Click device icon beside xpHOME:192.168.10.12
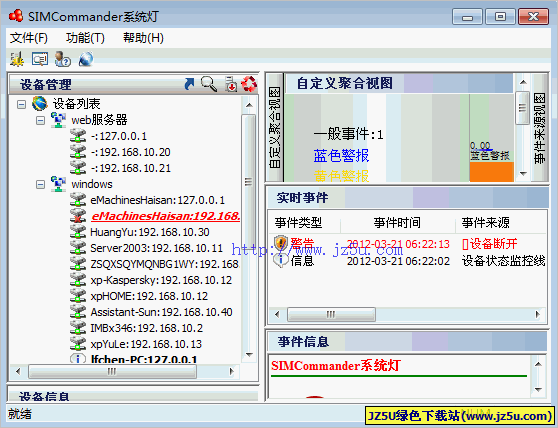This screenshot has height=428, width=558. click(78, 296)
